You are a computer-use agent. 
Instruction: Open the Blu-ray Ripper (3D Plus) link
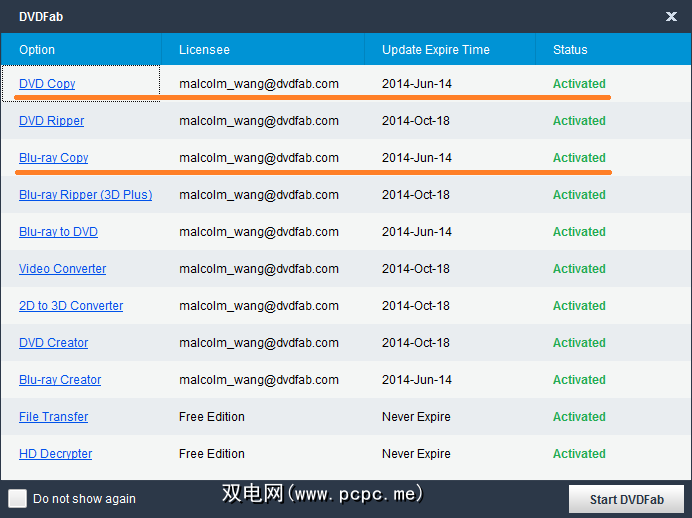86,195
